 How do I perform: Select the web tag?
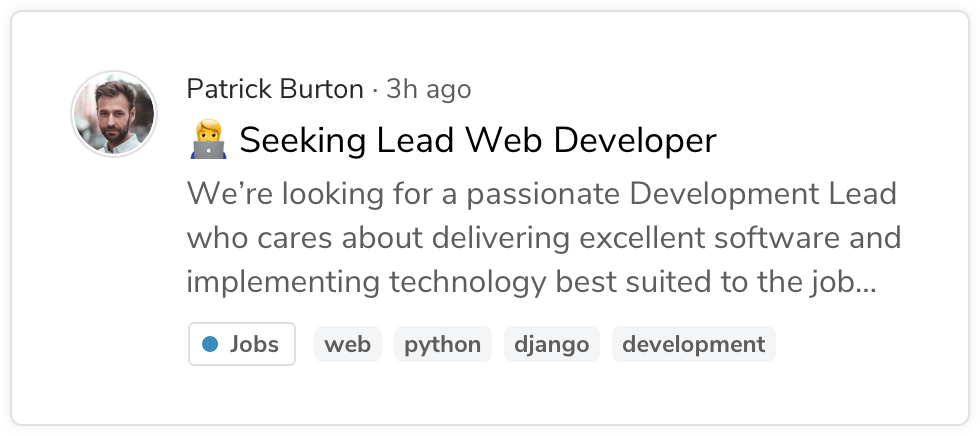point(348,344)
